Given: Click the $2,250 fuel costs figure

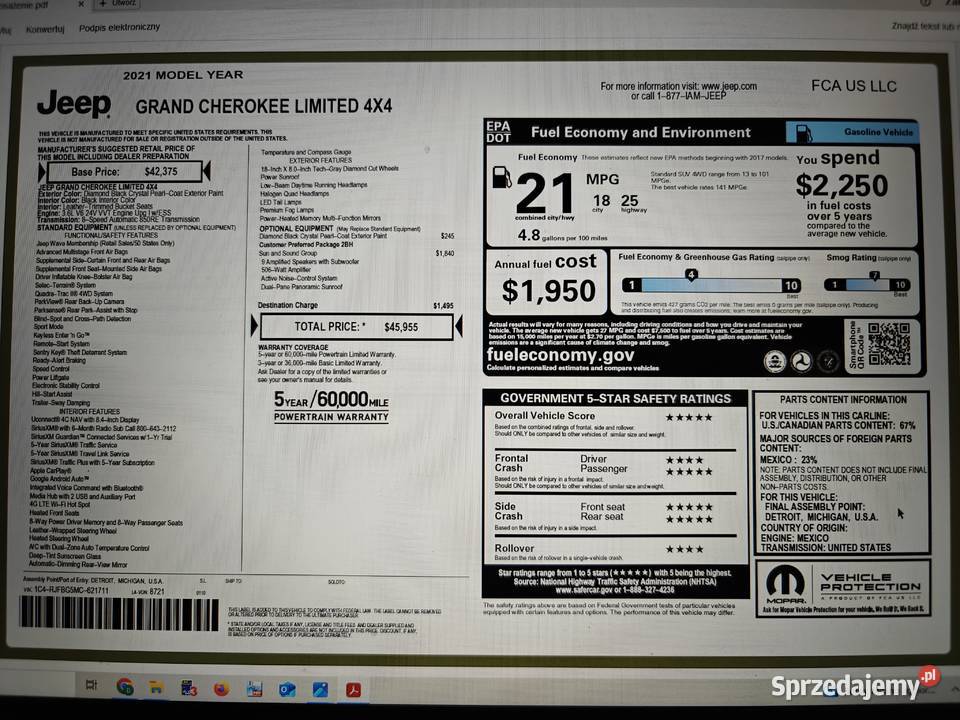Looking at the screenshot, I should tap(842, 186).
